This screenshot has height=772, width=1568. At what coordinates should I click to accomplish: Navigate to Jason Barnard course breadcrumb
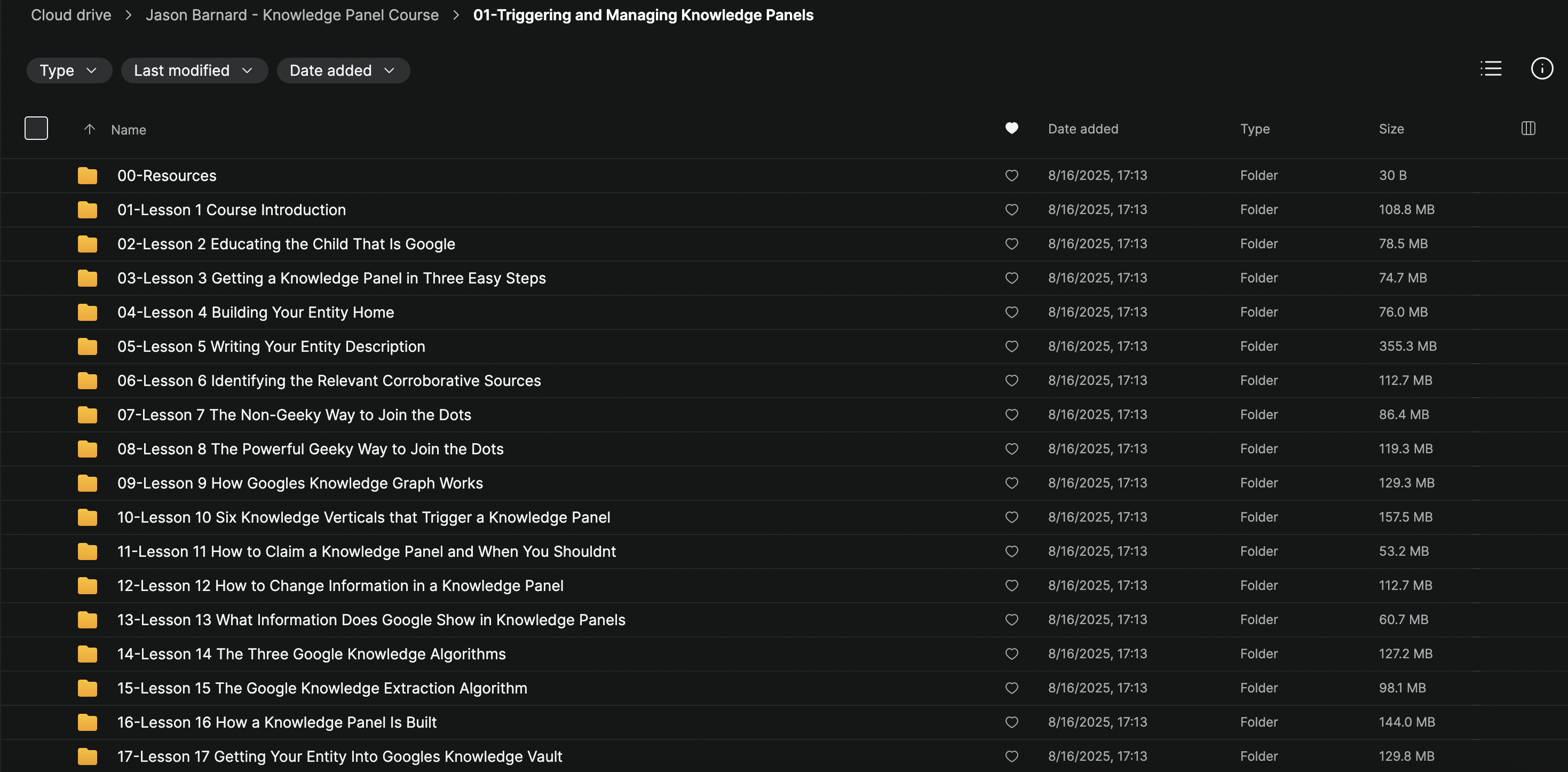pyautogui.click(x=292, y=15)
